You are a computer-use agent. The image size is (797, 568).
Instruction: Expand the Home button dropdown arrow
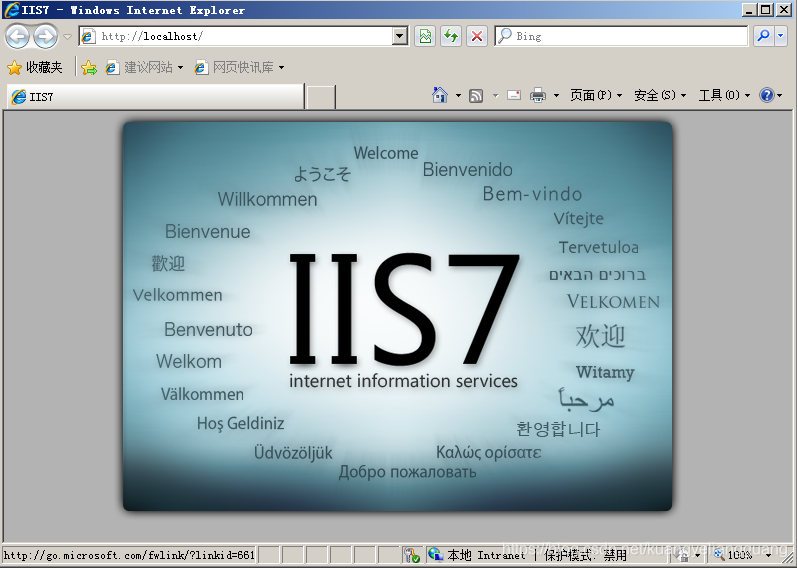click(x=458, y=96)
